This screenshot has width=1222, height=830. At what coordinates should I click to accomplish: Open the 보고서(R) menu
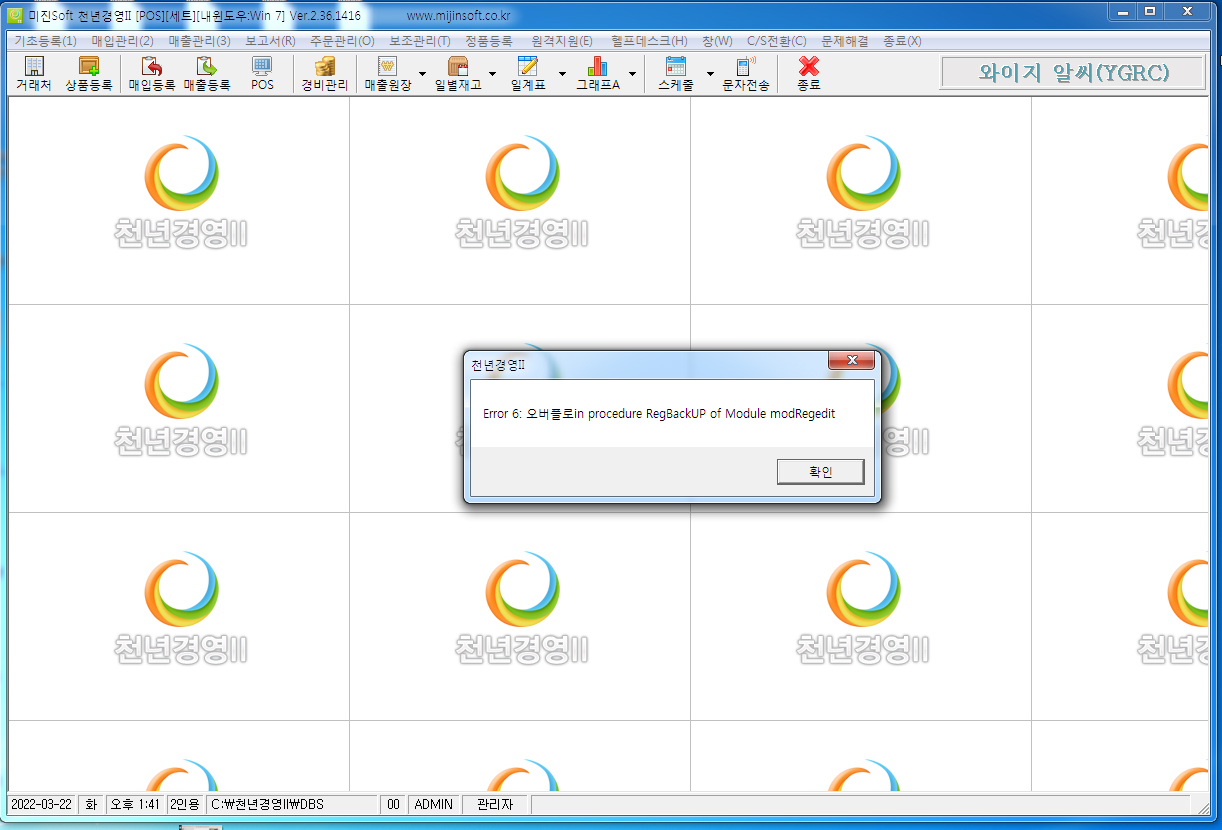tap(270, 41)
